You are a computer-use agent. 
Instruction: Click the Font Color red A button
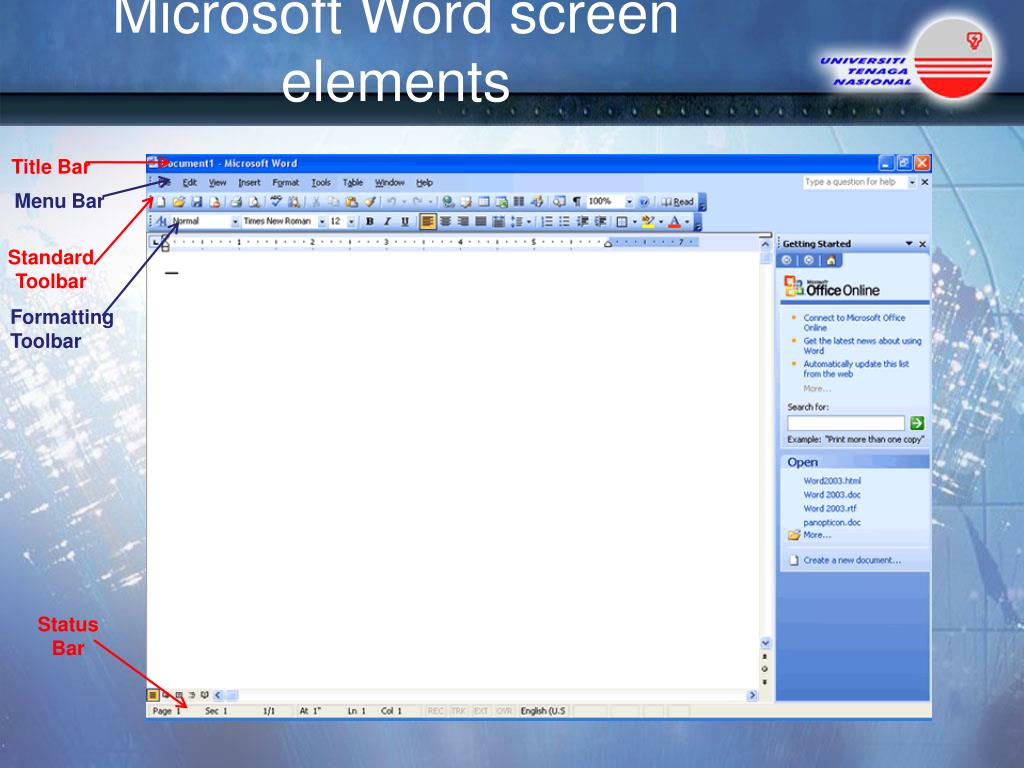coord(675,222)
